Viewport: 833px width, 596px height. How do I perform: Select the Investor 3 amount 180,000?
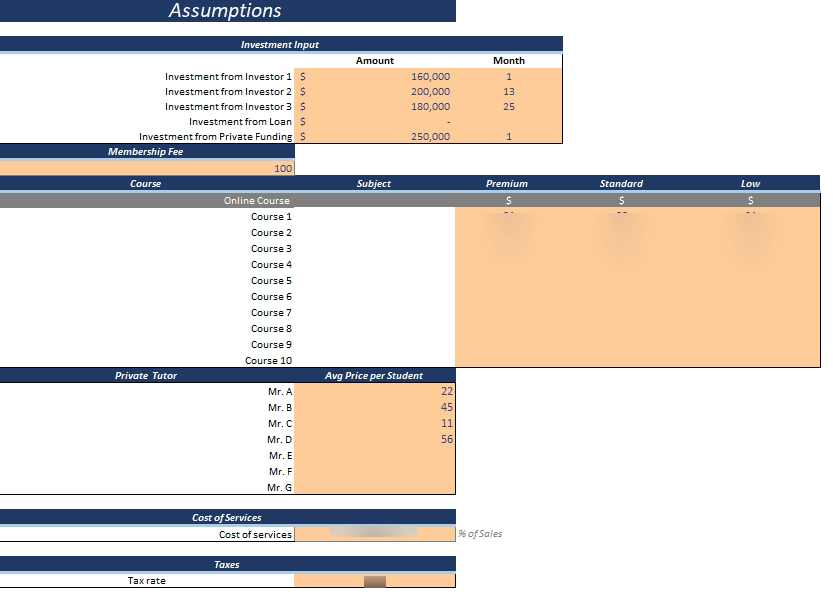430,107
